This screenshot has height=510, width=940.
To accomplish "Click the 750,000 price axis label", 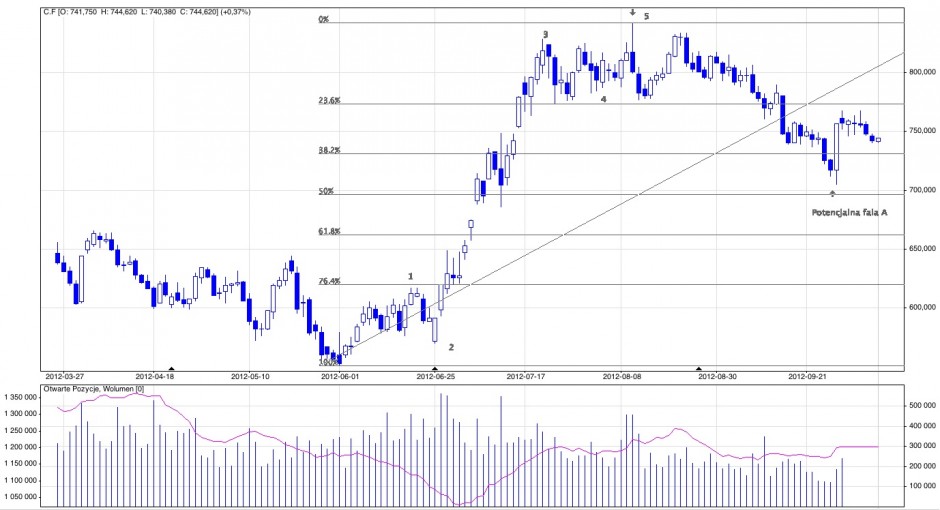I will tap(923, 131).
